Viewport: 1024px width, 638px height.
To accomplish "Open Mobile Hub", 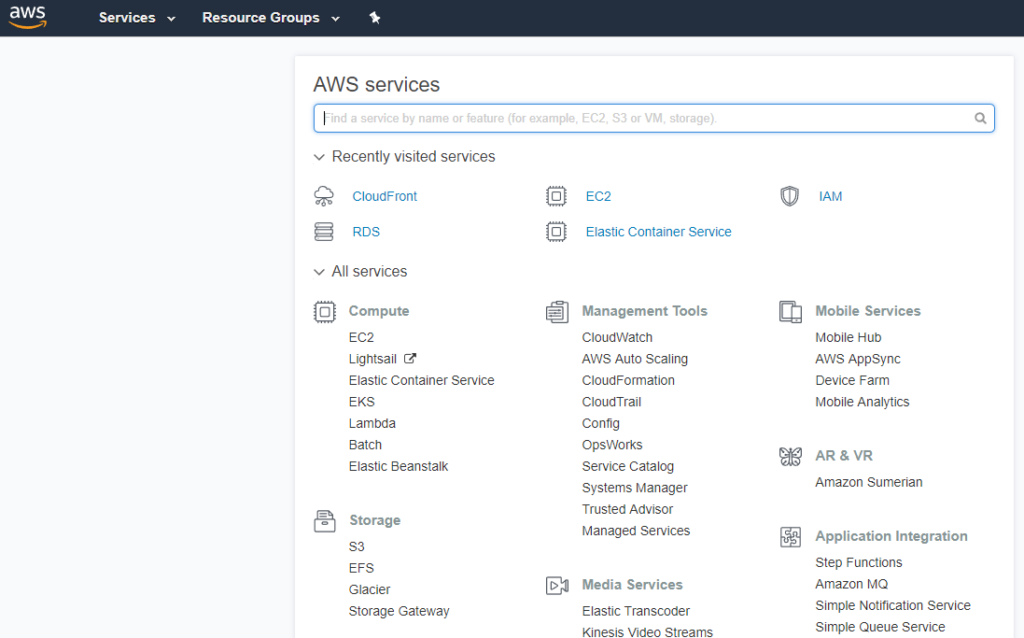I will 848,338.
